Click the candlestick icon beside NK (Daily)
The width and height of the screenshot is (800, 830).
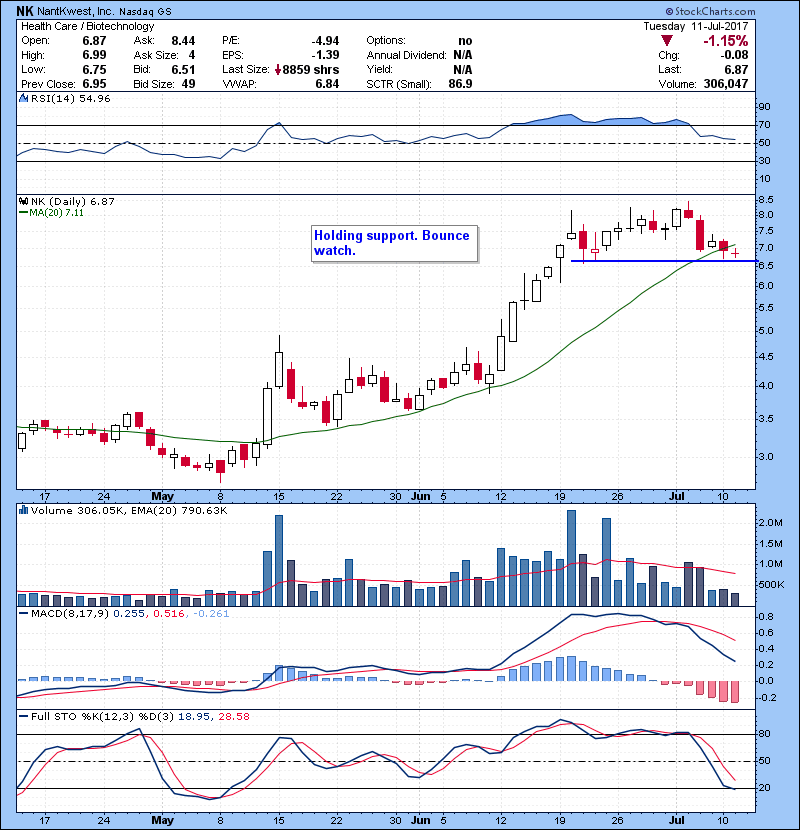pyautogui.click(x=23, y=201)
